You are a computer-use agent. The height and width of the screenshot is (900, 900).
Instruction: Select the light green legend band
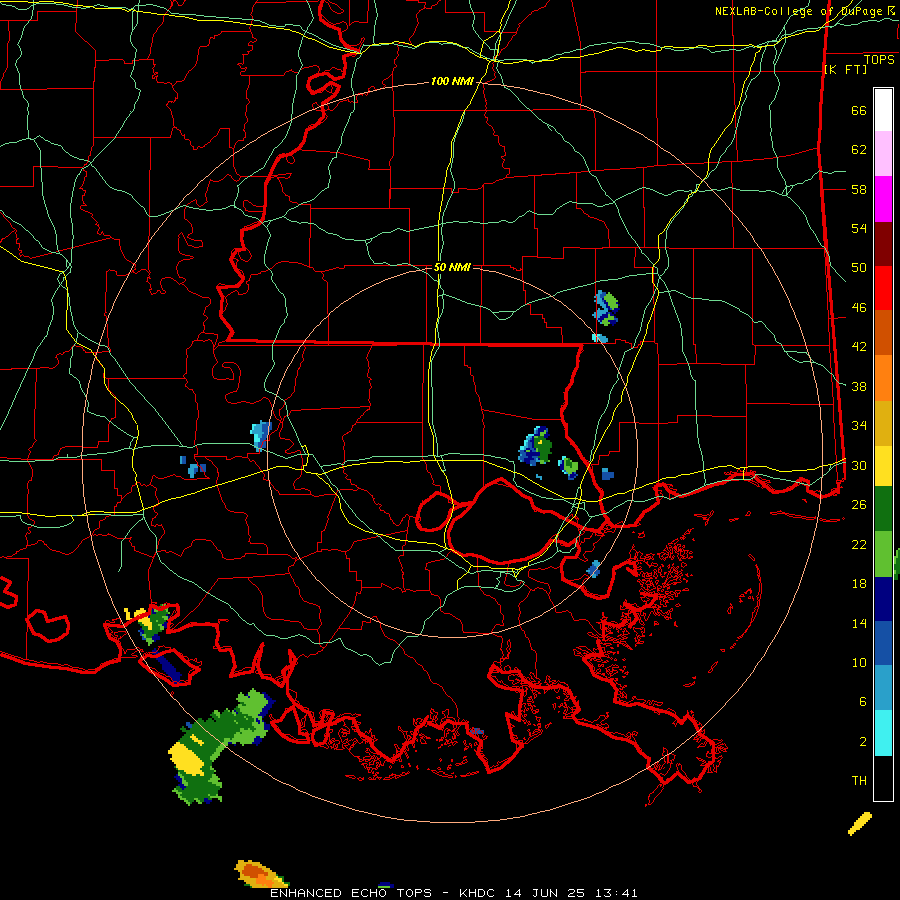tap(883, 554)
